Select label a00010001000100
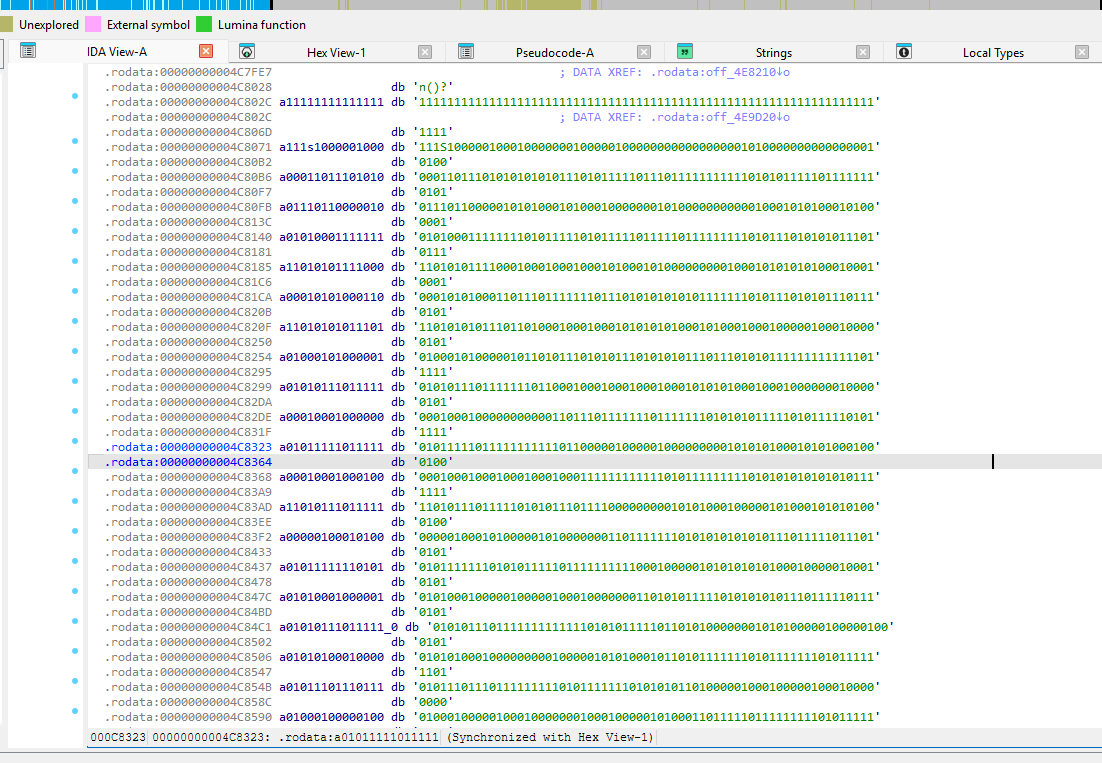Viewport: 1102px width, 763px height. 332,477
